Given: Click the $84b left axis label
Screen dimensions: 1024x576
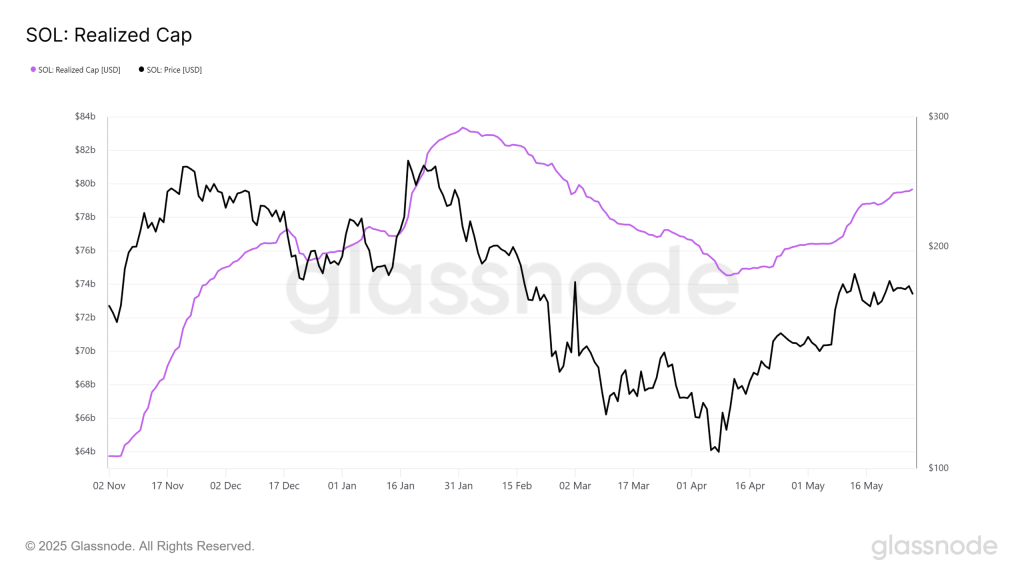Looking at the screenshot, I should click(85, 116).
